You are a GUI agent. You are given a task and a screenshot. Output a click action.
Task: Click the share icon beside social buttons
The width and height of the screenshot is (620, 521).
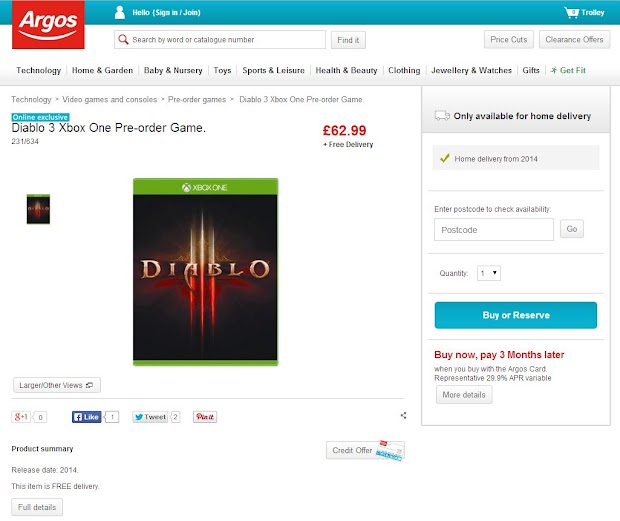point(403,416)
